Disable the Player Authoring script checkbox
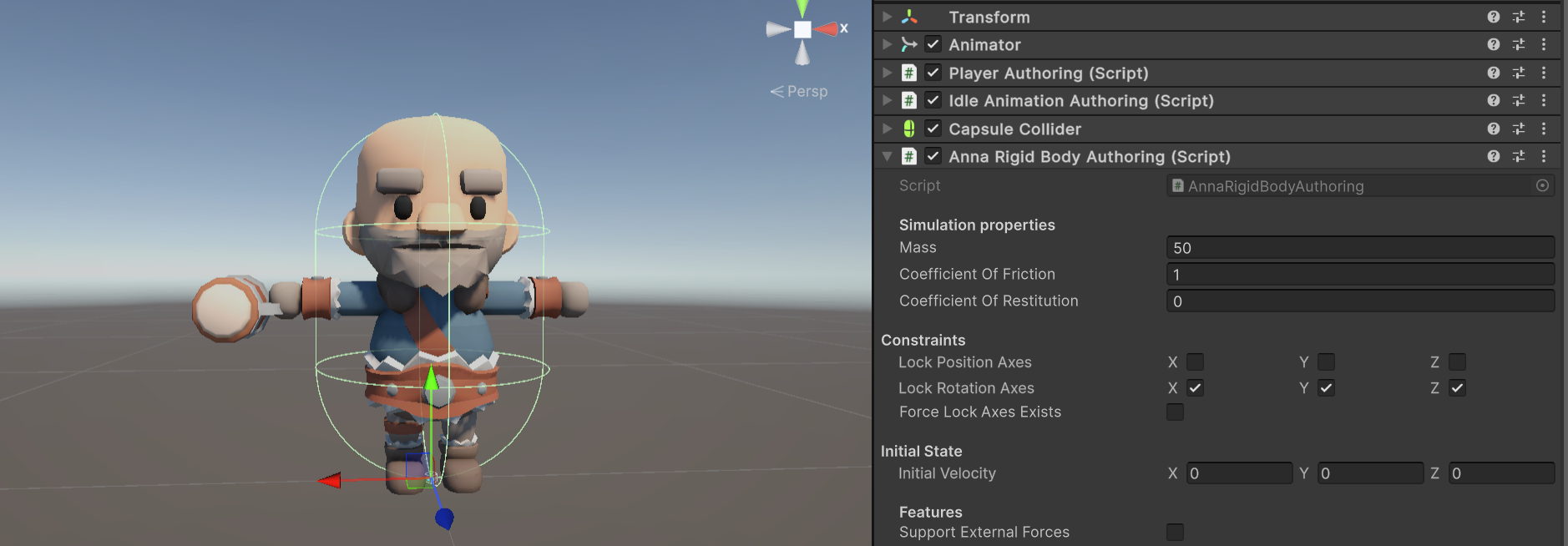This screenshot has width=1568, height=546. click(x=933, y=73)
